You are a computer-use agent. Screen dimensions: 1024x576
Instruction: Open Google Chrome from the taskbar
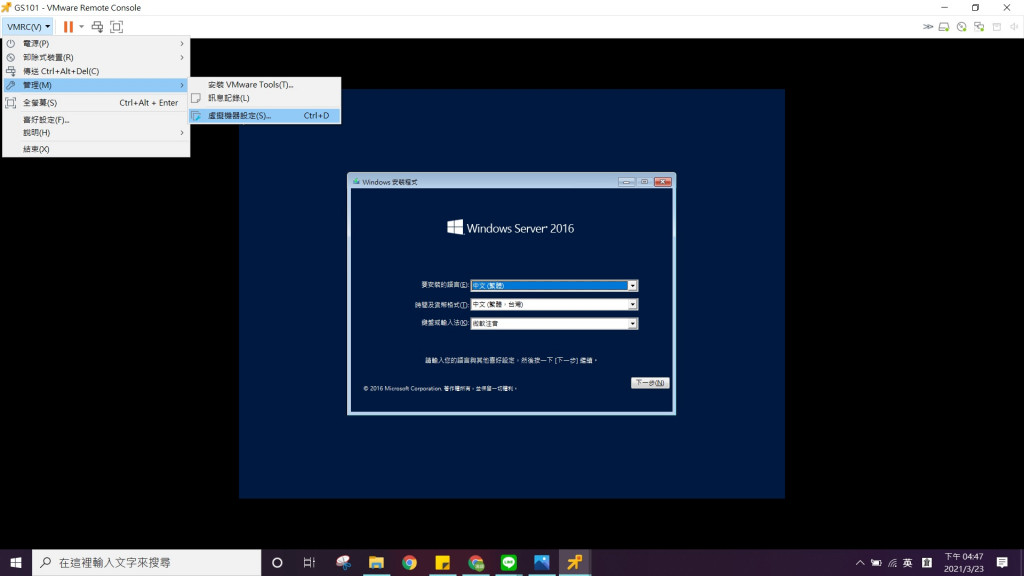[x=409, y=562]
